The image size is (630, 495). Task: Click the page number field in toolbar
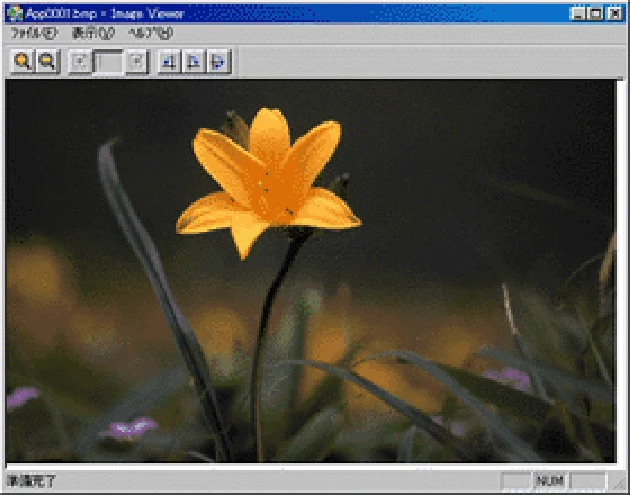point(108,62)
